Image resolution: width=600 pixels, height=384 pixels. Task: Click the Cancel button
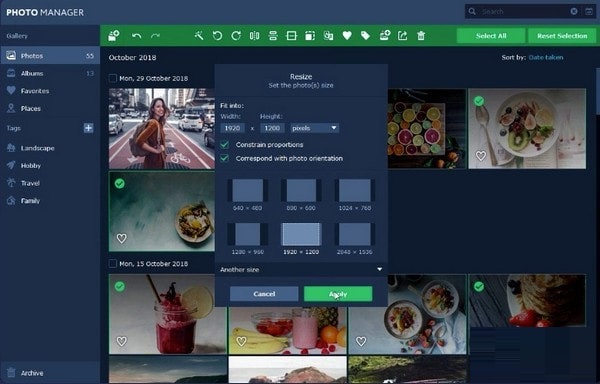point(264,294)
